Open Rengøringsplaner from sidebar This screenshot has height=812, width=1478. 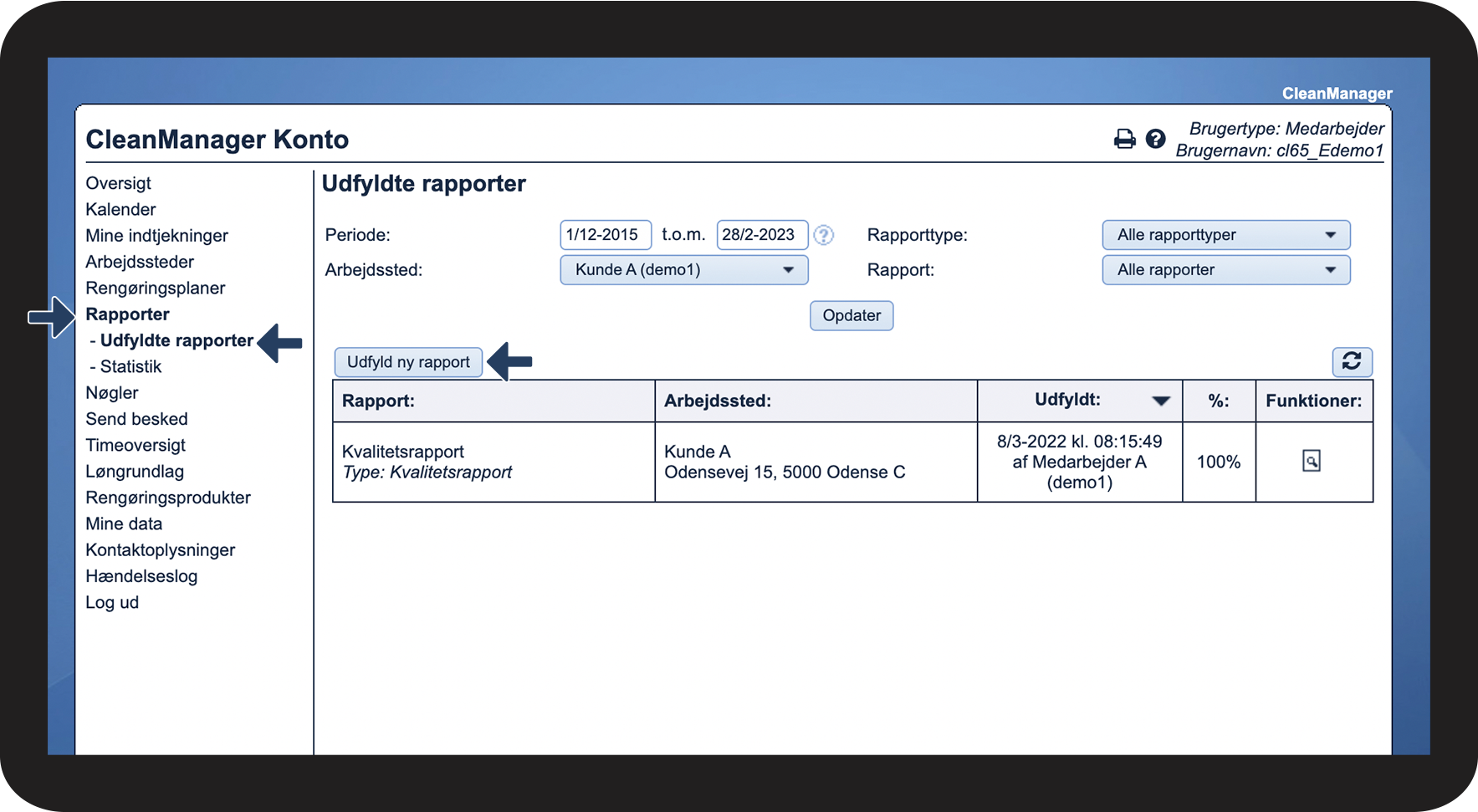(155, 288)
